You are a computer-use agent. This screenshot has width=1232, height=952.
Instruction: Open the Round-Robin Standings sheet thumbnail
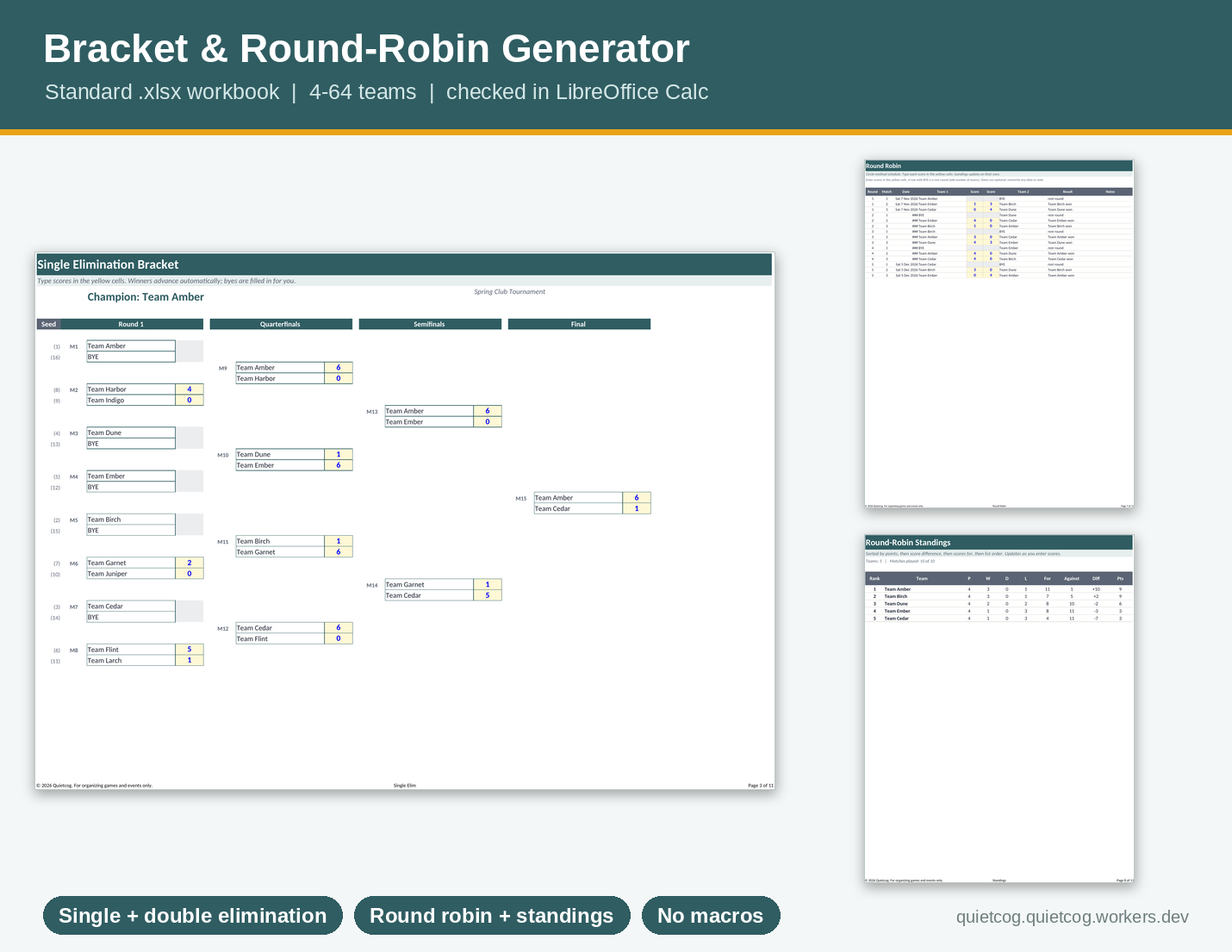999,708
